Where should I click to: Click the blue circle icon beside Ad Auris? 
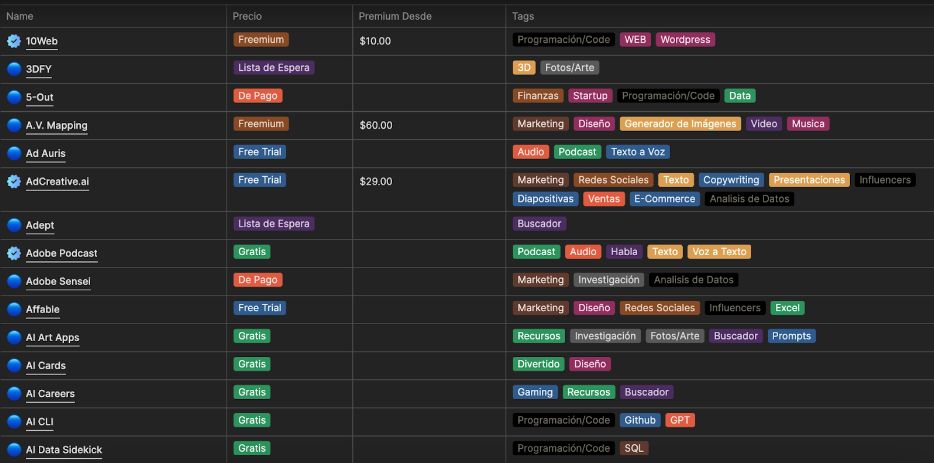coord(14,153)
